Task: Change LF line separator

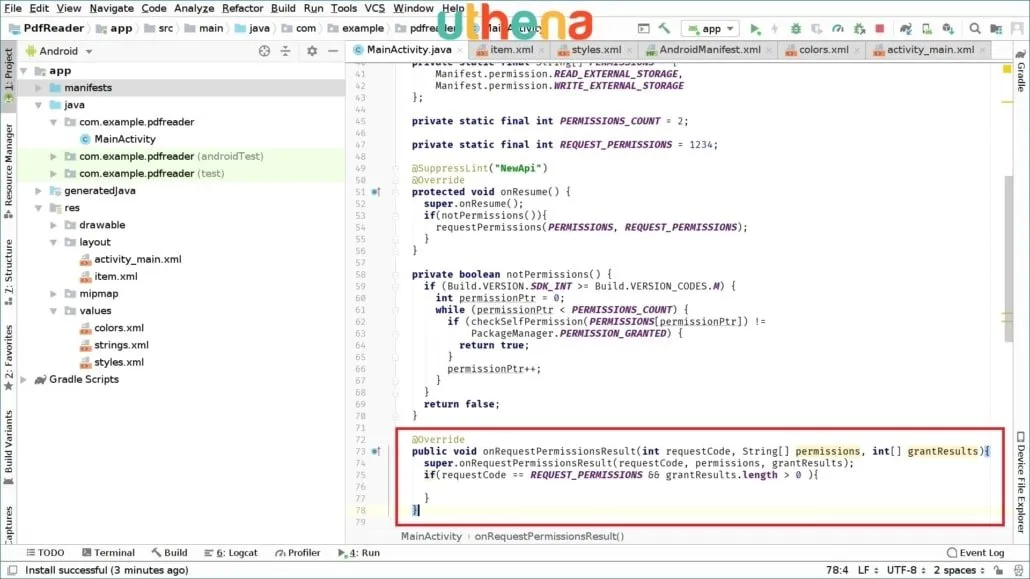Action: point(868,570)
